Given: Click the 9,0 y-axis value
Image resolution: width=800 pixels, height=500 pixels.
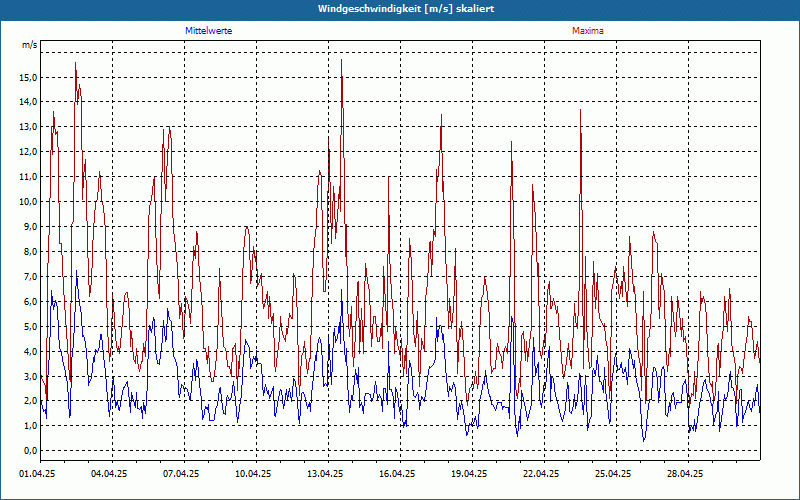Looking at the screenshot, I should tap(31, 227).
